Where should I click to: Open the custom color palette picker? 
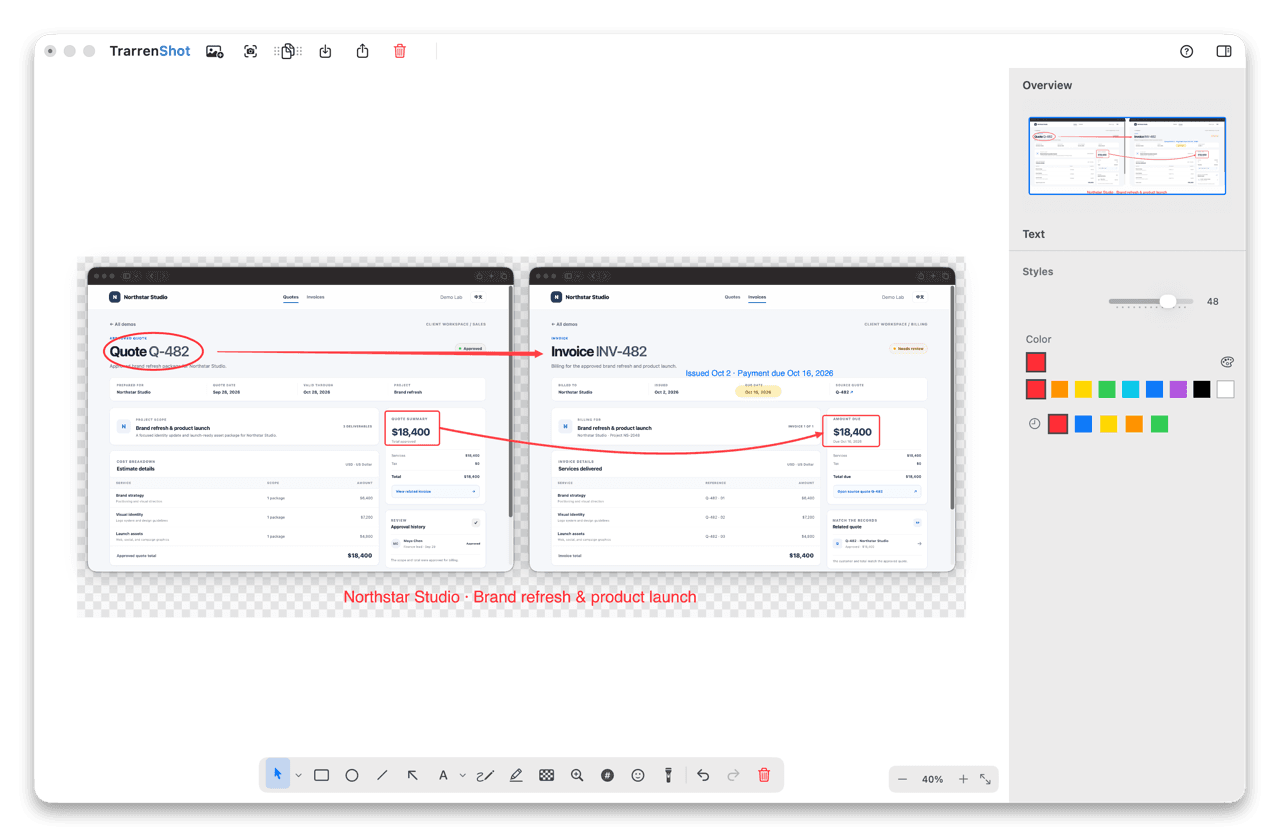(1227, 362)
